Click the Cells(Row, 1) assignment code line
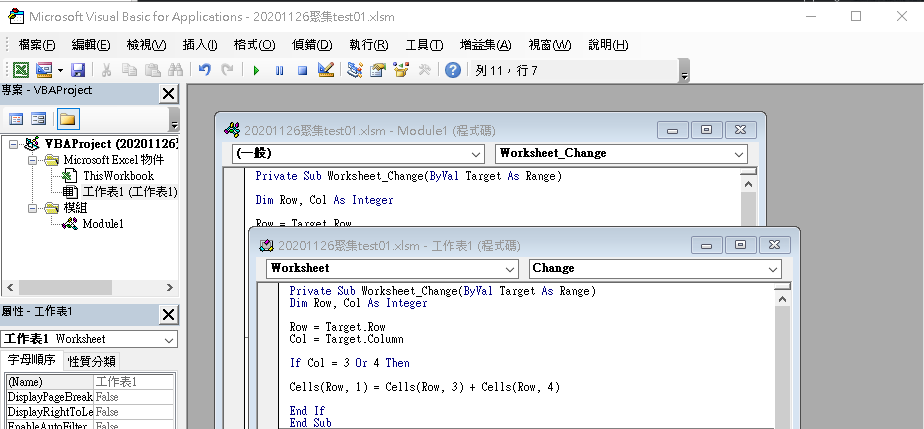The image size is (924, 429). click(424, 387)
